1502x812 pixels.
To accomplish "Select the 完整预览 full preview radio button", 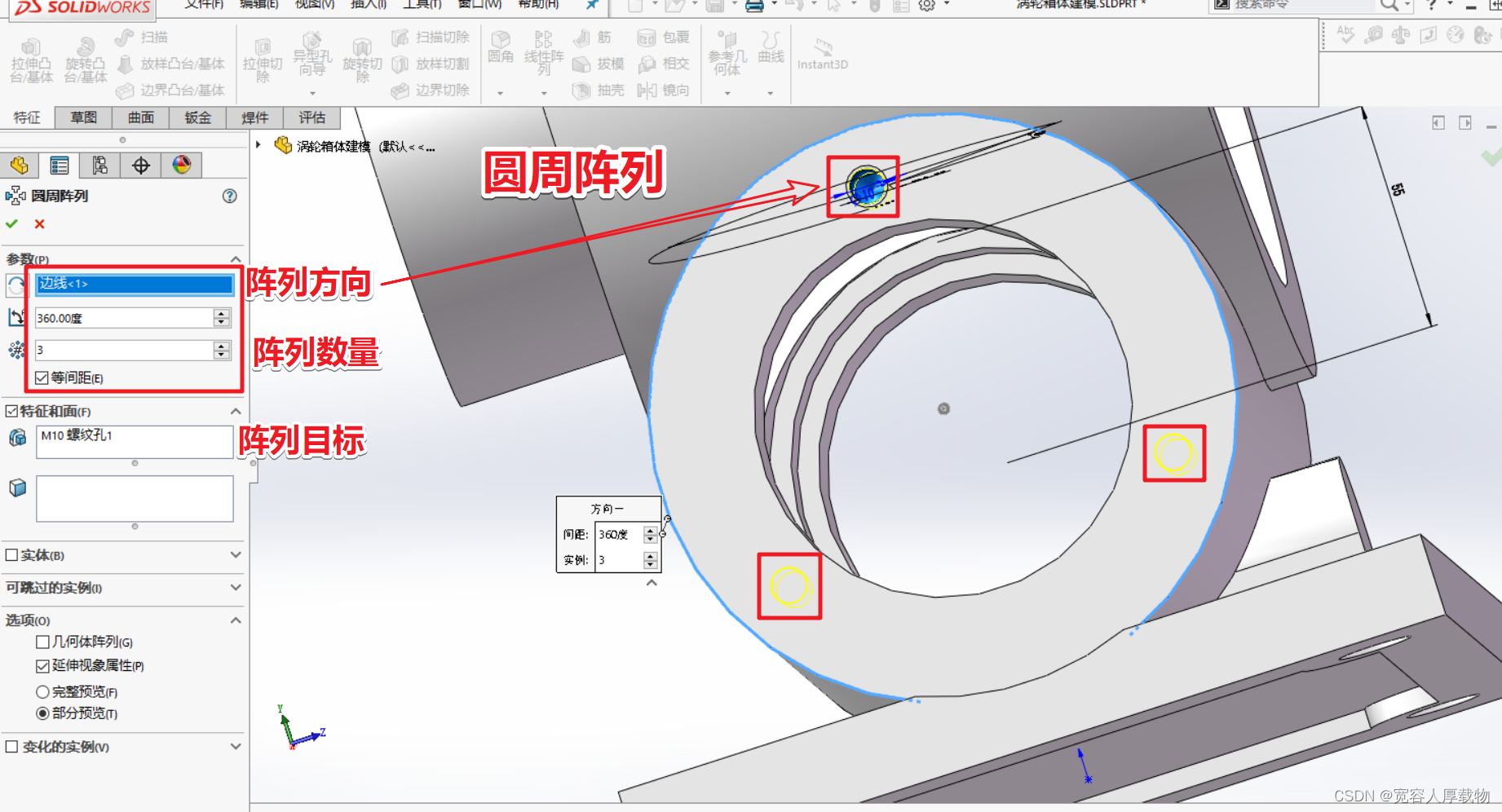I will [42, 691].
